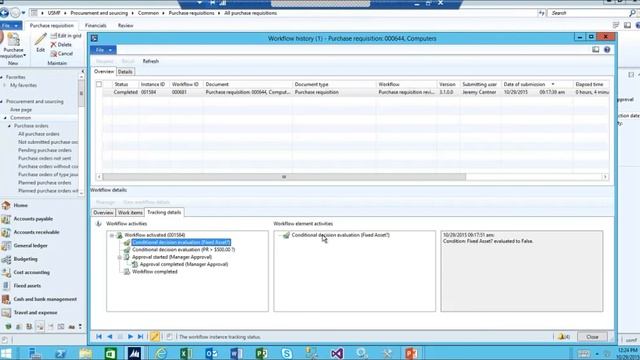Viewport: 640px width, 360px height.
Task: Select Conditional decision evaluation (PR > $500.00 ?)
Action: [183, 249]
